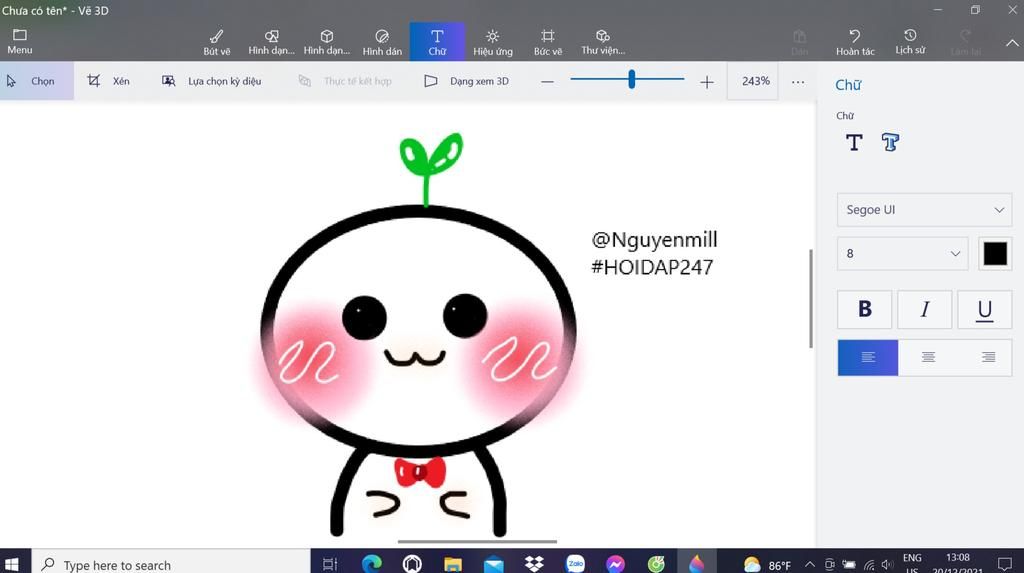Toggle Dạng xem 3D view
The height and width of the screenshot is (573, 1024).
coord(466,81)
